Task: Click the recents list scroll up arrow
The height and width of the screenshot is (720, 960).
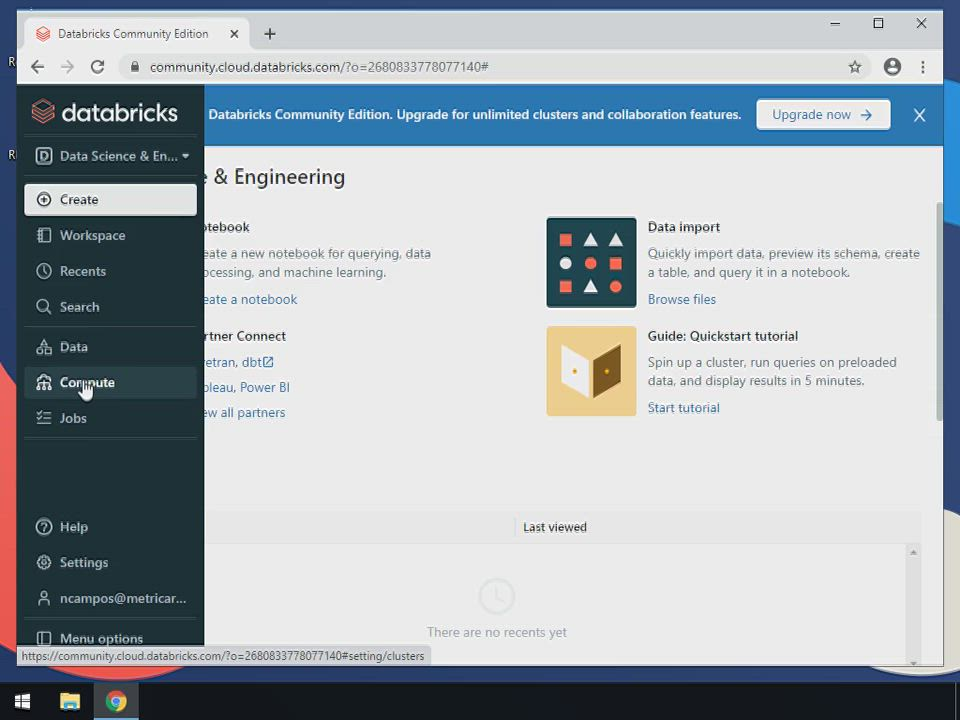Action: coord(913,552)
